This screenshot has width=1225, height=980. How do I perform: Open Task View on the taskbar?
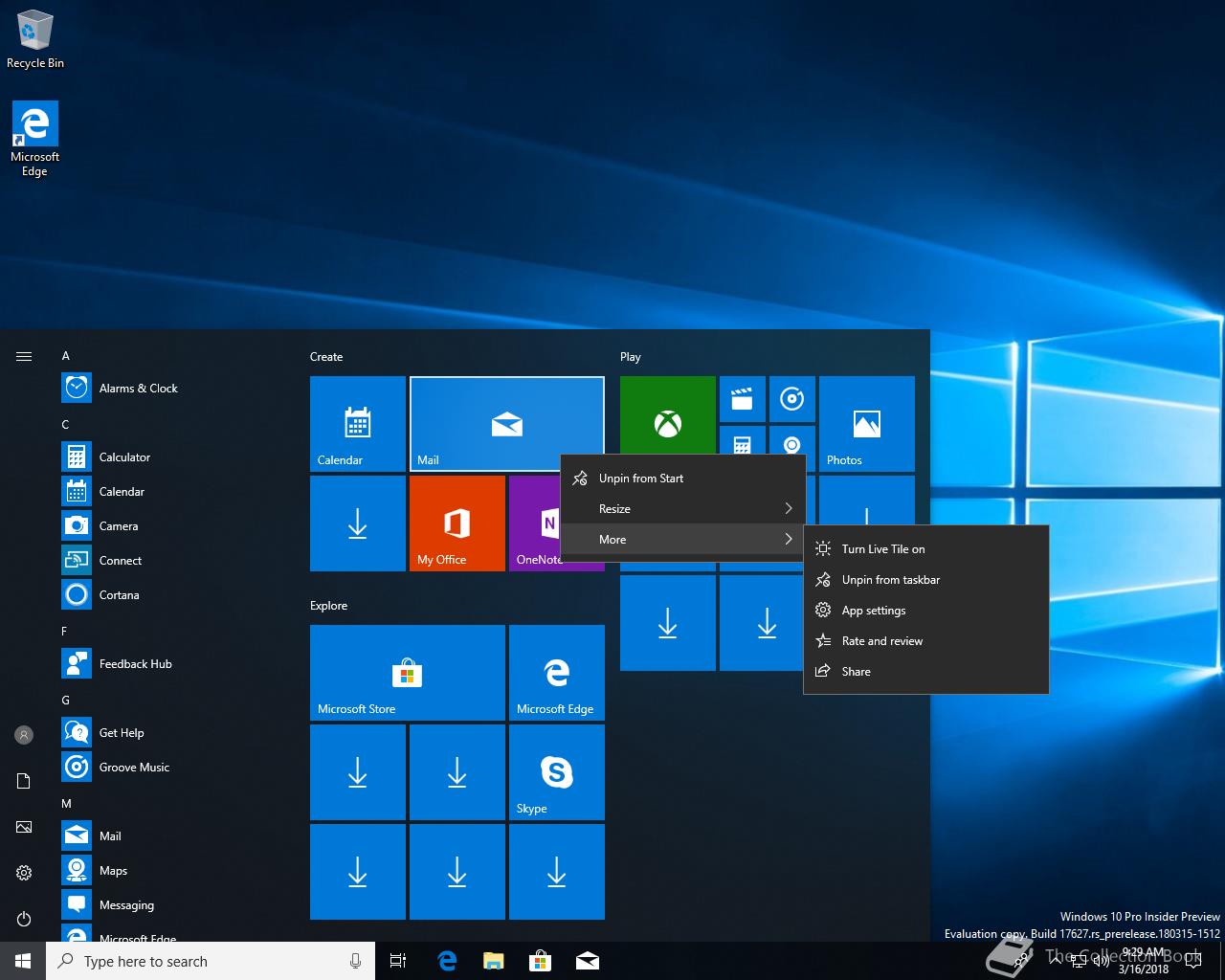coord(398,961)
